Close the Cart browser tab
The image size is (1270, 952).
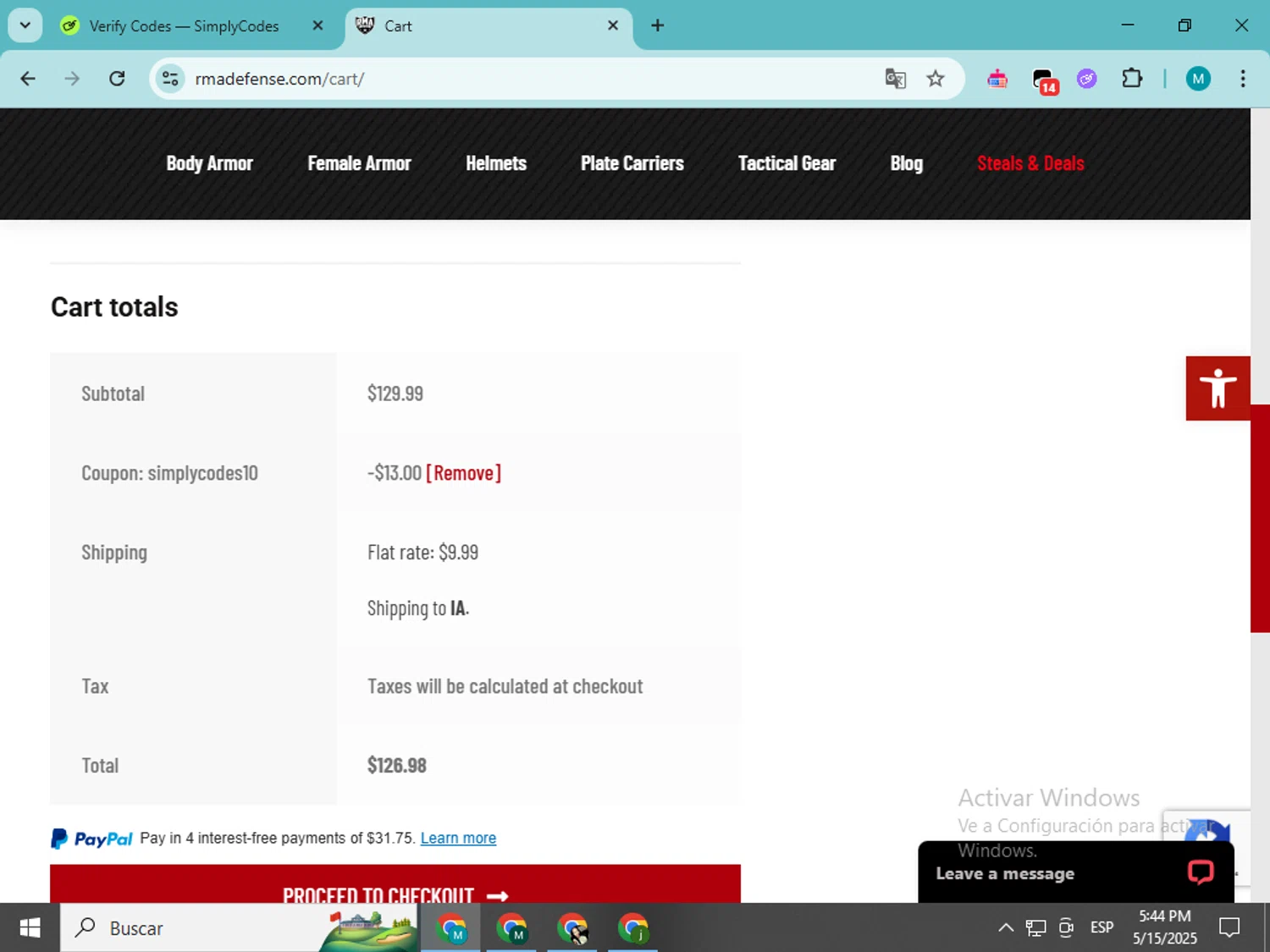(x=613, y=25)
